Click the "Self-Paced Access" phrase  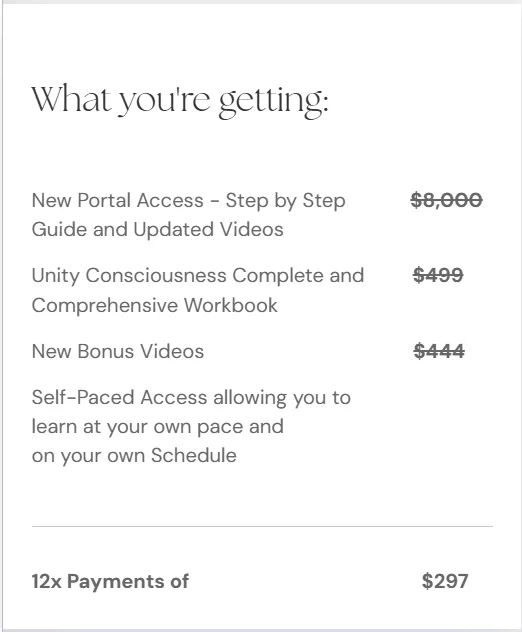[119, 397]
